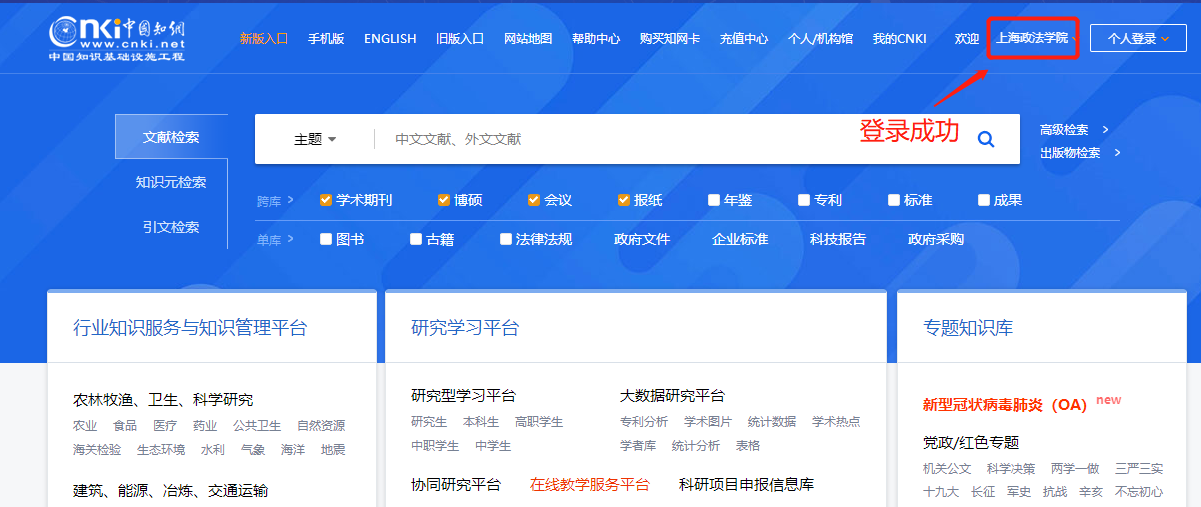This screenshot has height=507, width=1201.
Task: Select the 引文检索 tab
Action: (x=171, y=227)
